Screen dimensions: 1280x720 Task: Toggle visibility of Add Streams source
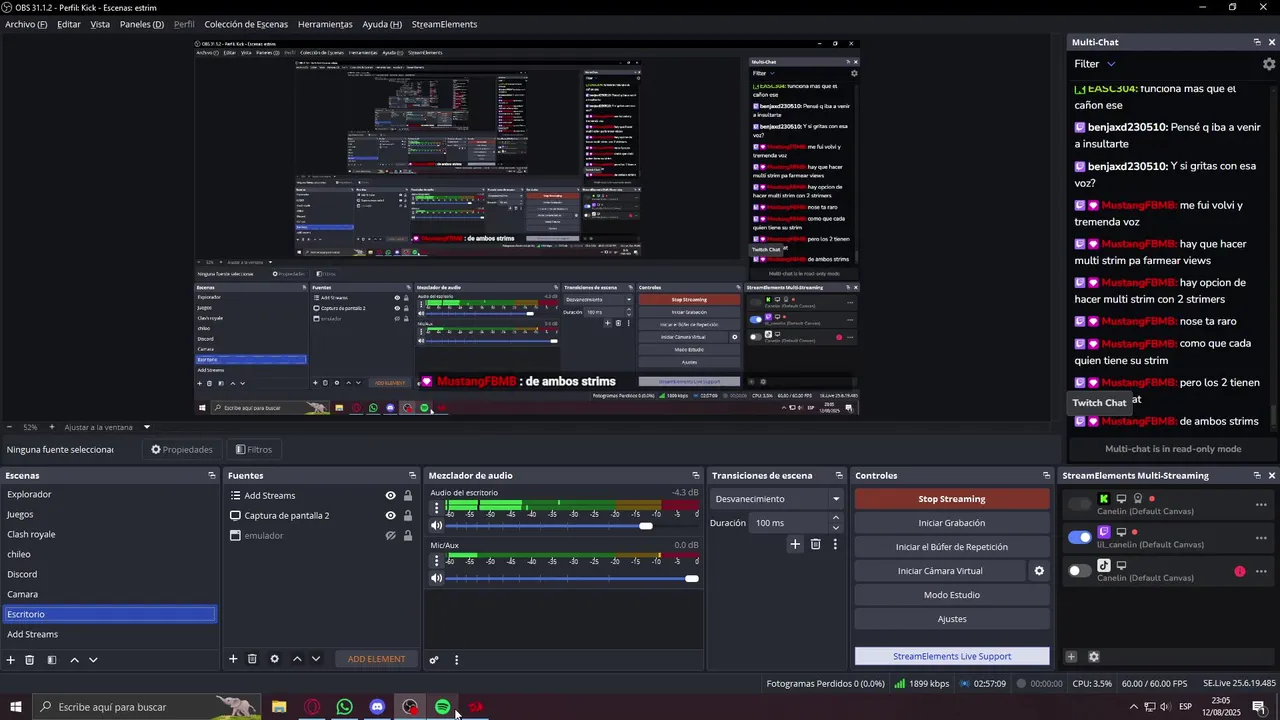click(391, 496)
